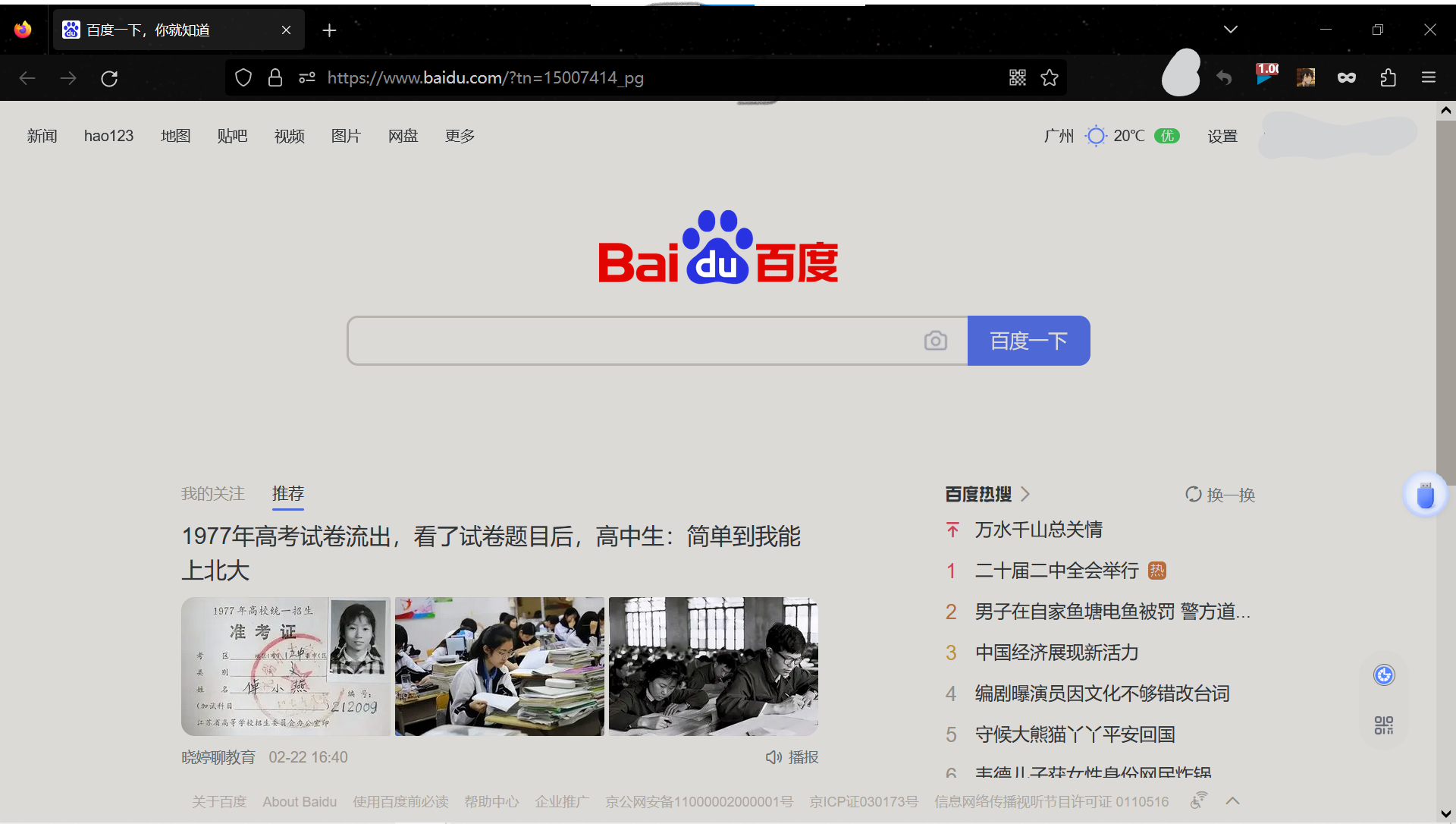The image size is (1456, 824).
Task: Go forward to next page
Action: click(x=68, y=78)
